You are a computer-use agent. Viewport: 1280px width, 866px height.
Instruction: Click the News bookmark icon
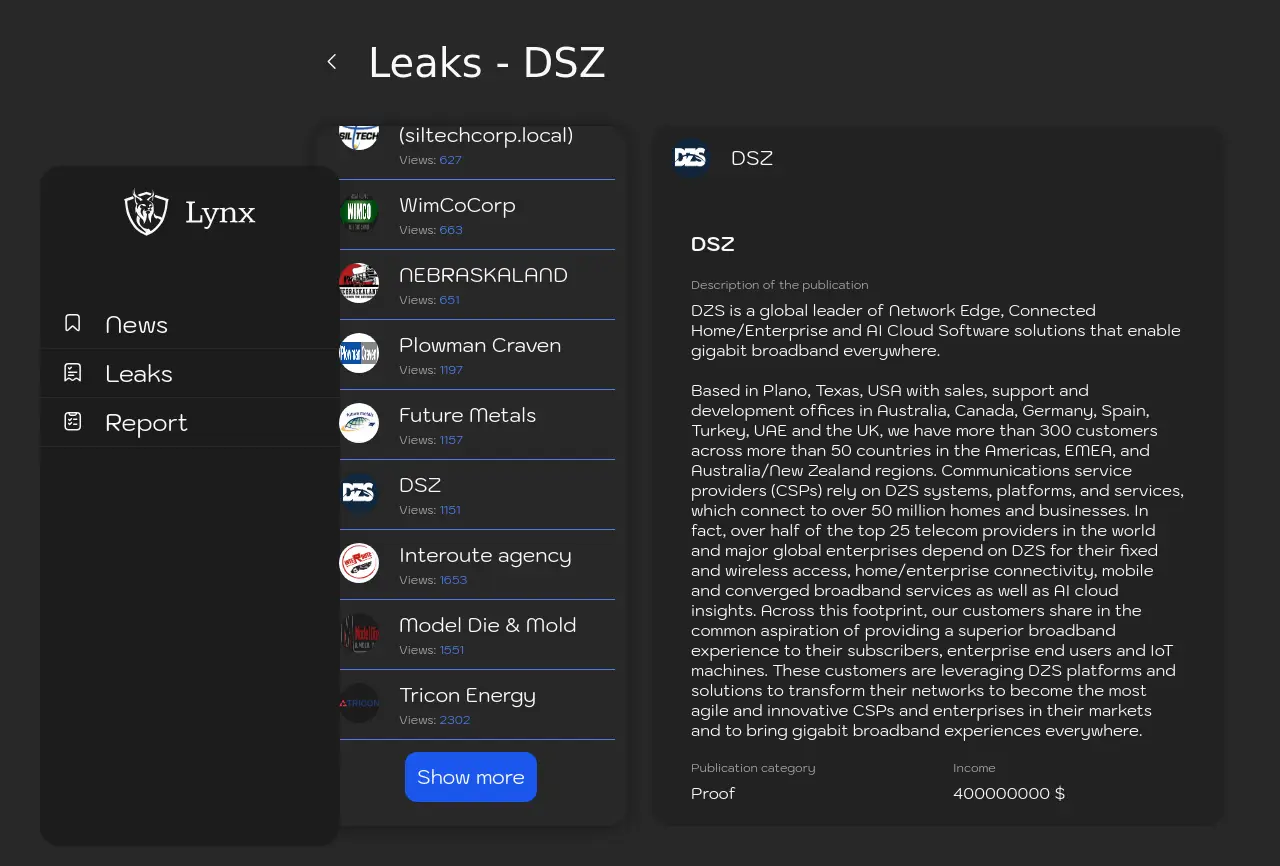coord(73,323)
